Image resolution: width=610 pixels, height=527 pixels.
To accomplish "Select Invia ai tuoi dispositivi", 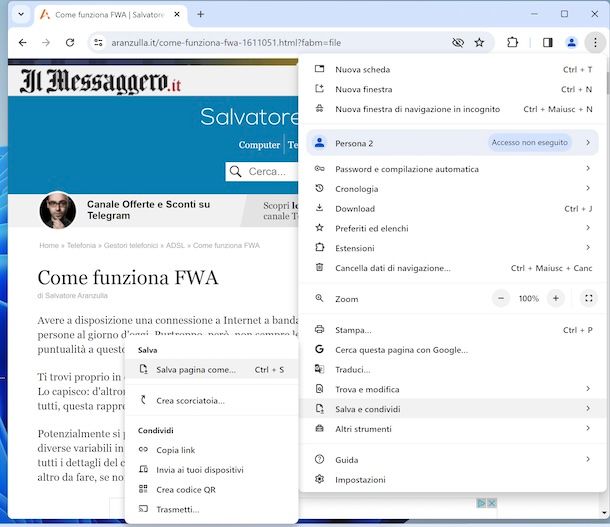I will pos(212,470).
